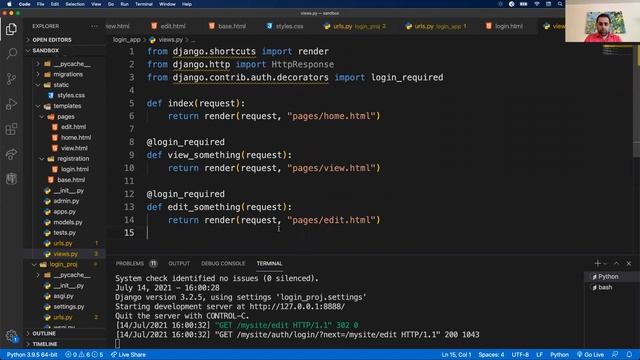
Task: Click Python 3.9.5 64-bit interpreter selector
Action: click(32, 355)
